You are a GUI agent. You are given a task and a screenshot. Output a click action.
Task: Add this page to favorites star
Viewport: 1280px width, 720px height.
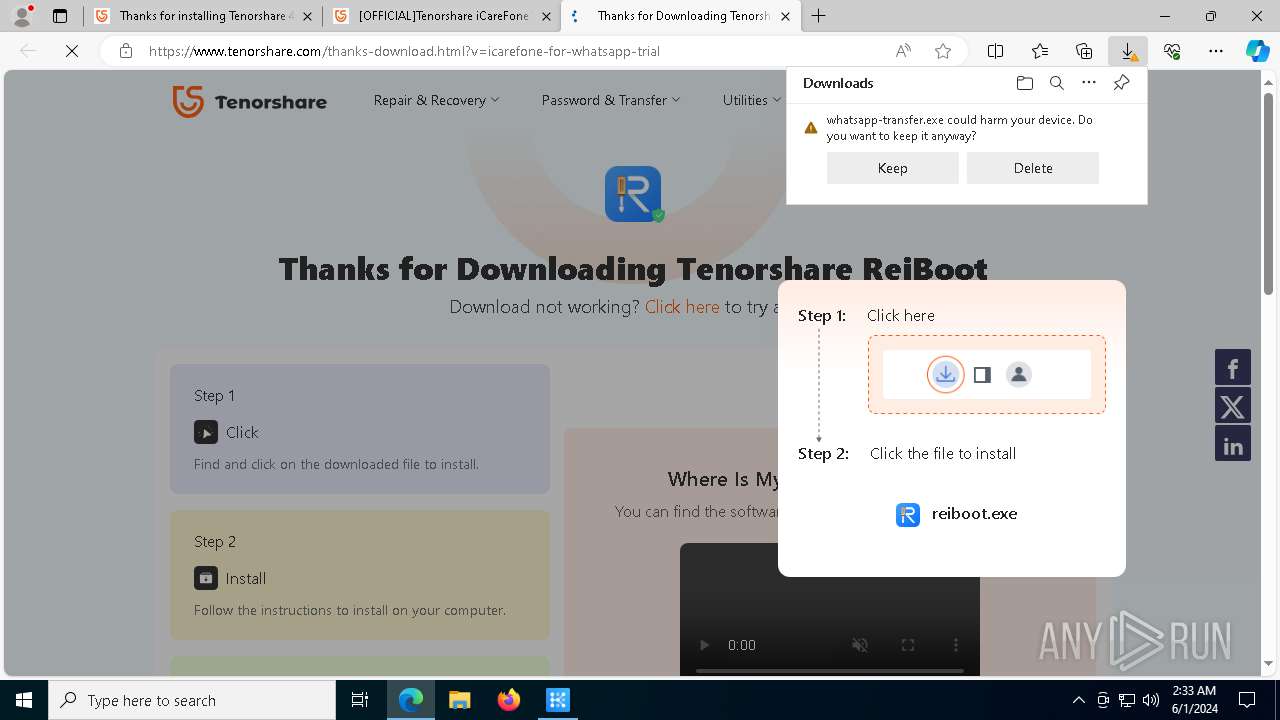(x=943, y=51)
